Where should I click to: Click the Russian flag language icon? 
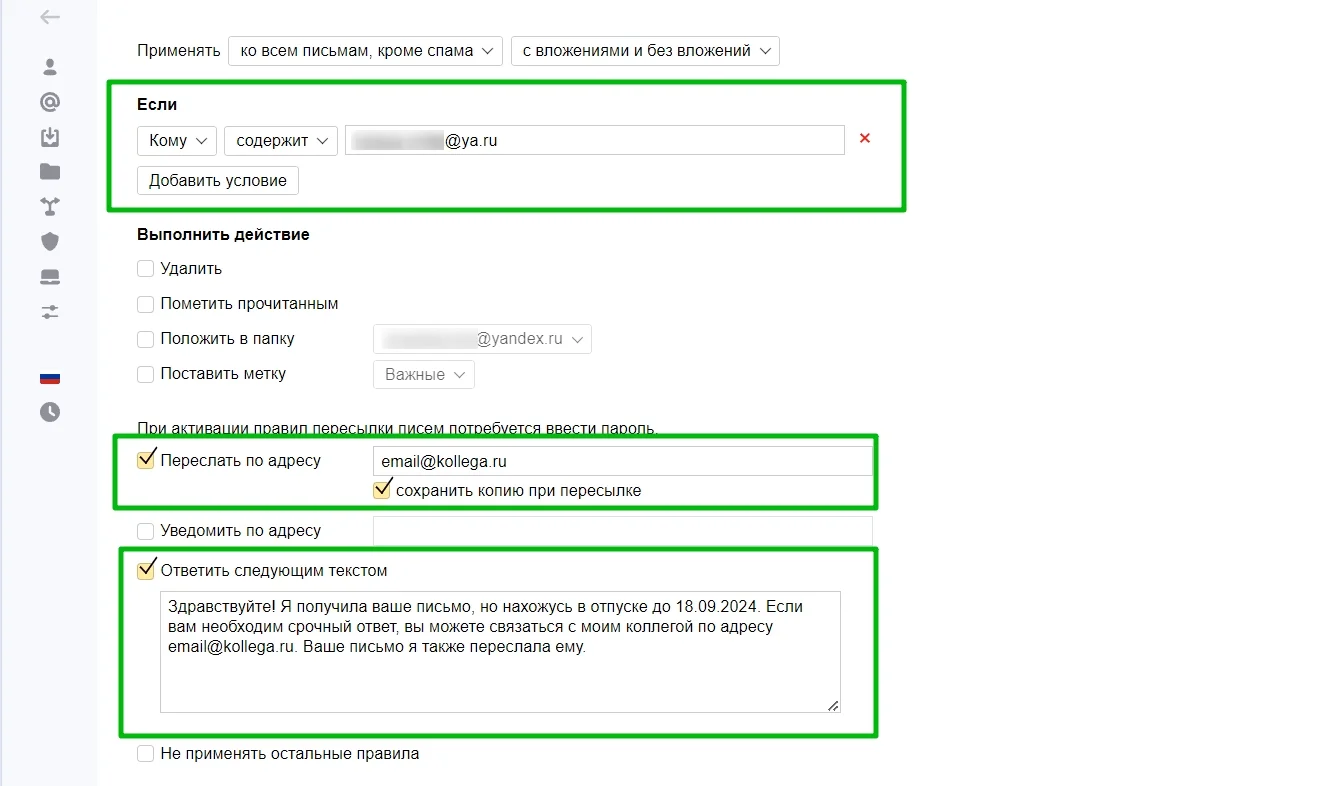tap(50, 378)
